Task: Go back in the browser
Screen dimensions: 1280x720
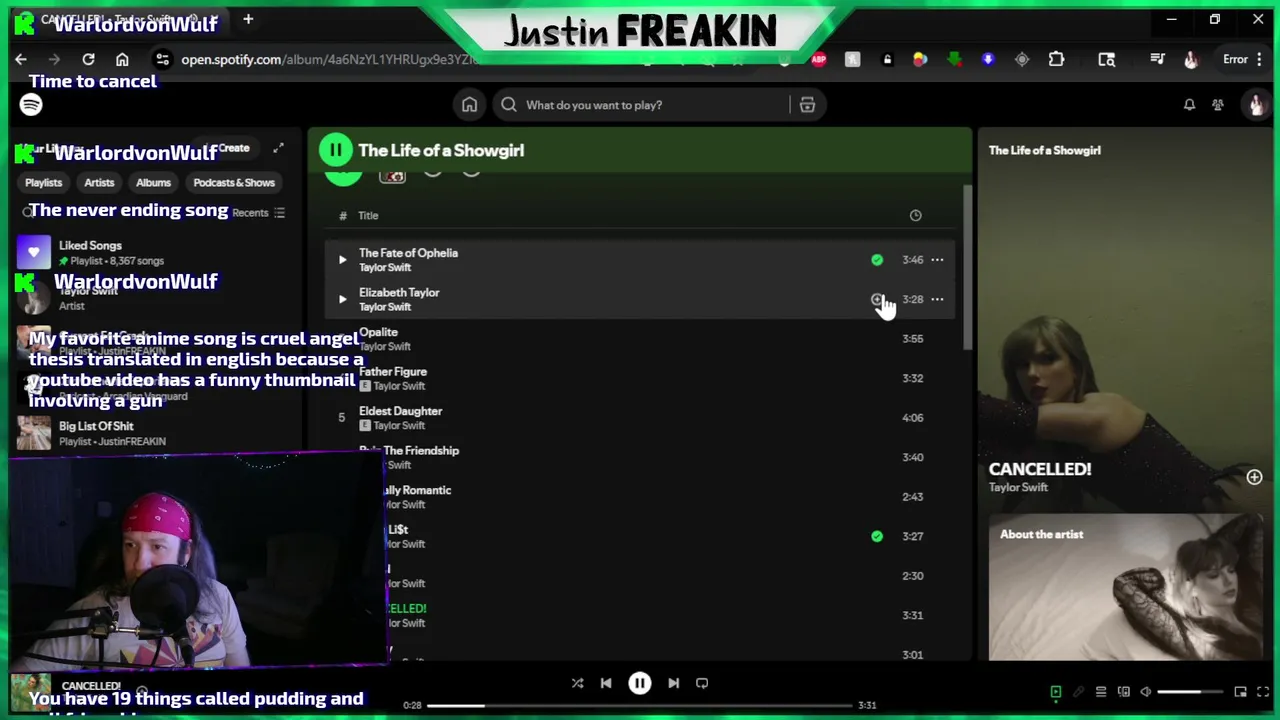Action: click(21, 59)
